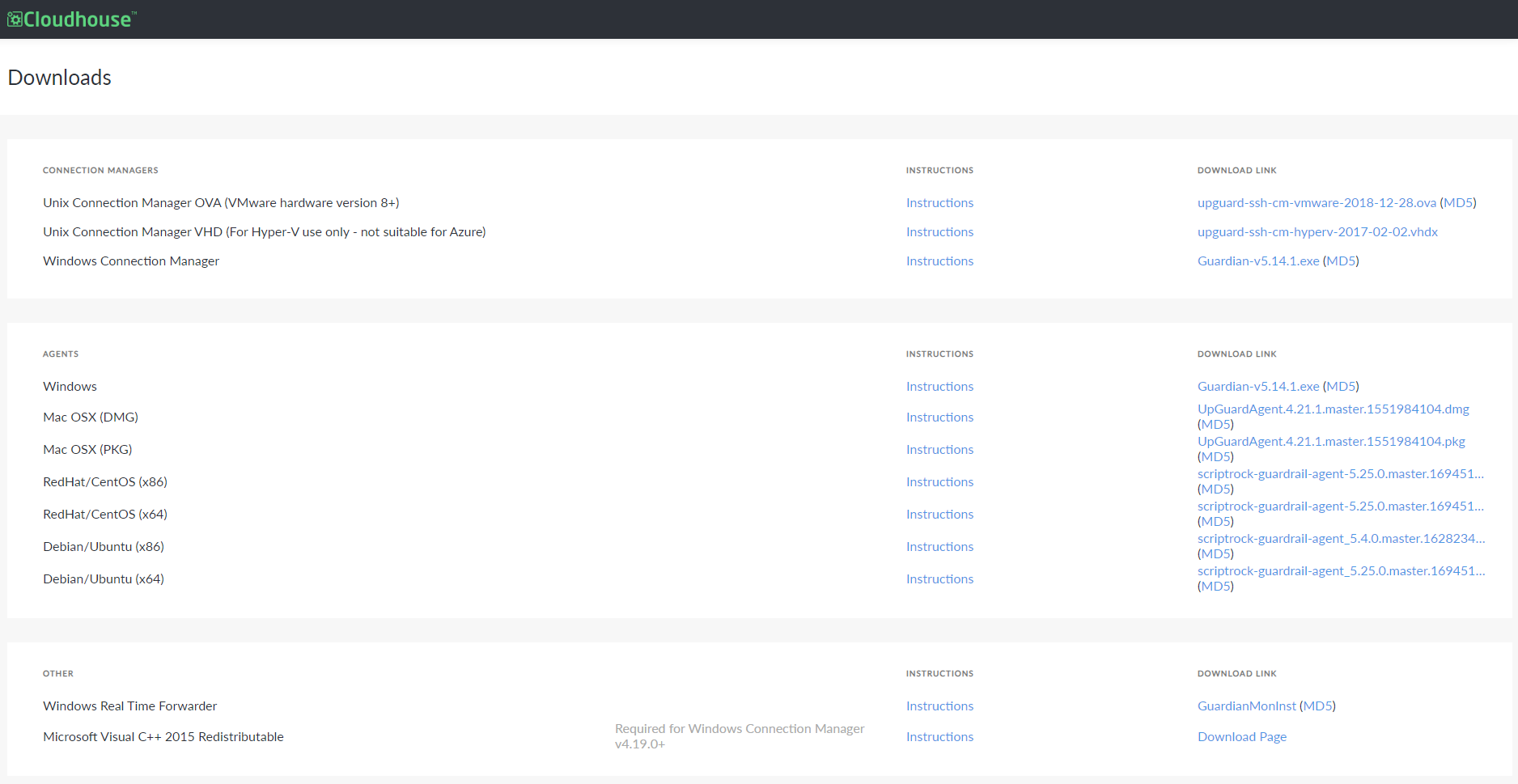Select 'Windows Connection Manager' row text
The height and width of the screenshot is (784, 1518).
point(131,261)
